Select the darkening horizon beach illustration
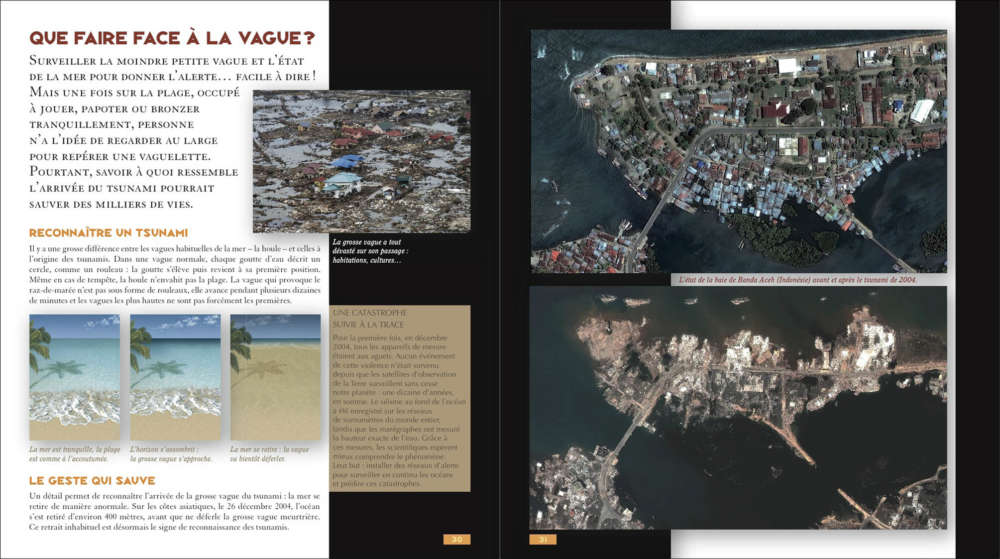 175,377
